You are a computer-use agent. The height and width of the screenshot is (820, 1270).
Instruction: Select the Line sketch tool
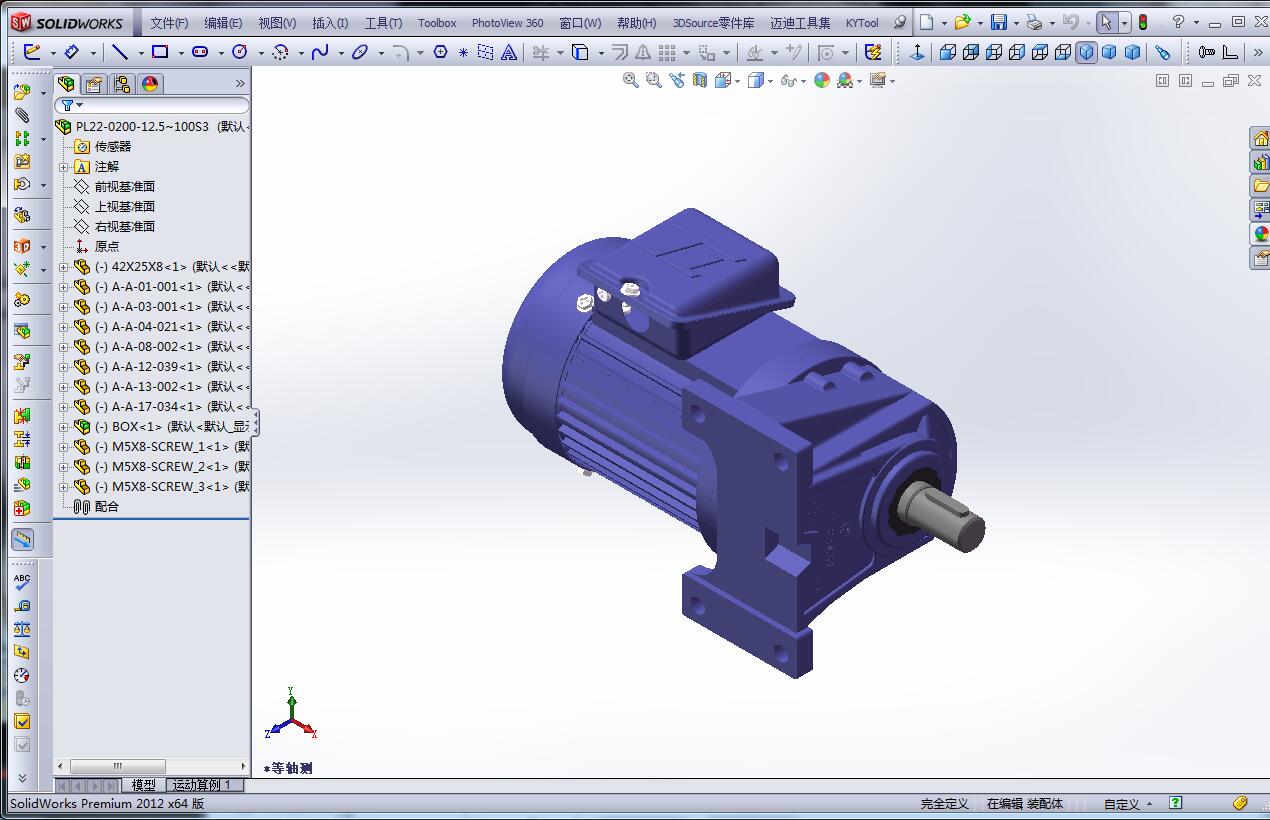[x=120, y=52]
